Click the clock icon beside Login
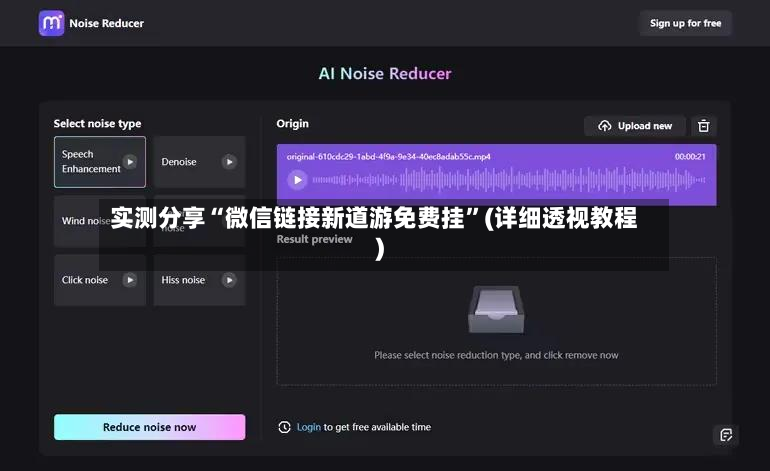This screenshot has width=770, height=471. 284,427
